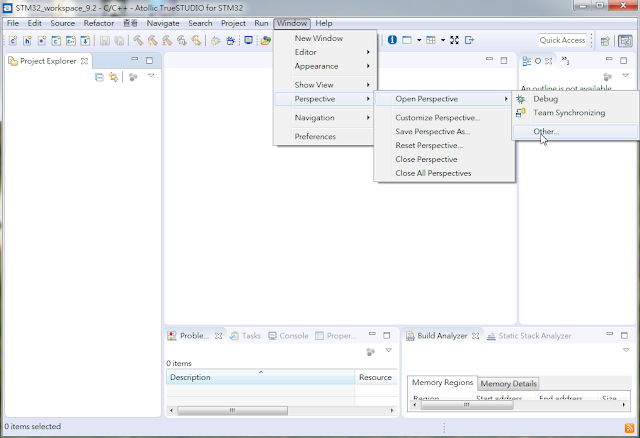Click the new C source file icon
The width and height of the screenshot is (640, 438).
tap(13, 40)
